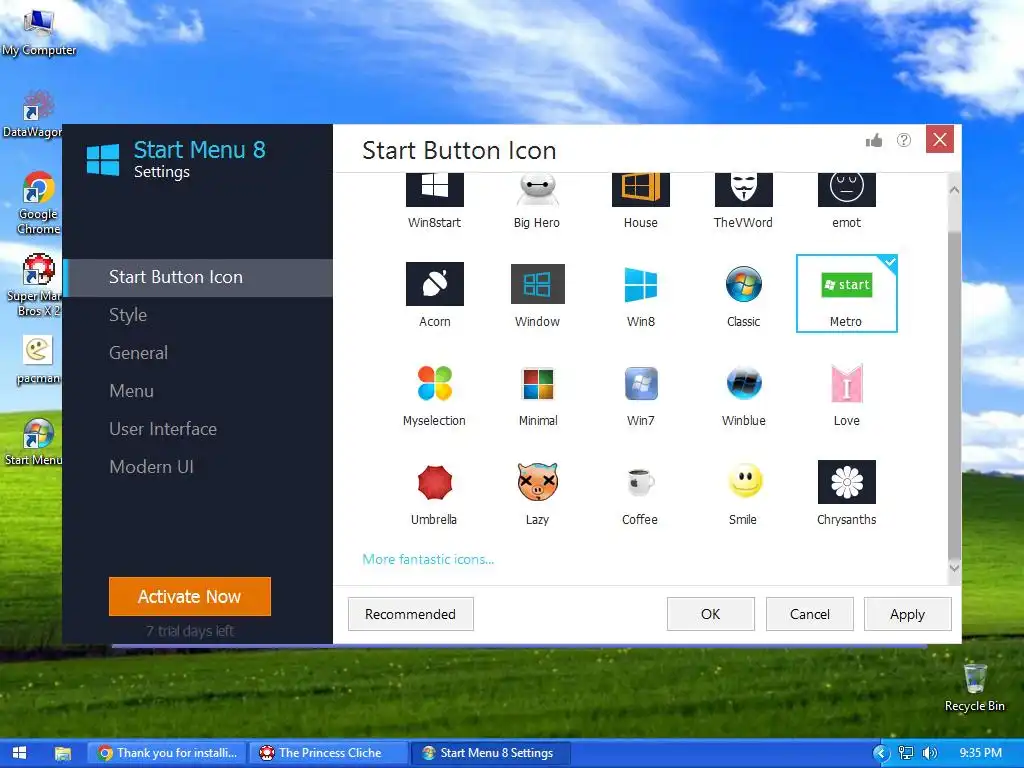
Task: Click the network icon in system tray
Action: (906, 753)
